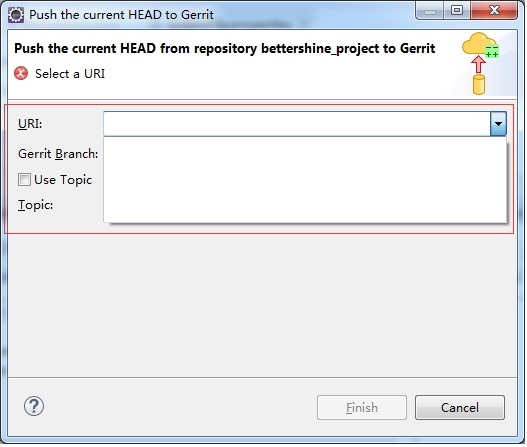
Task: Enable the Use Topic checkbox
Action: 25,180
